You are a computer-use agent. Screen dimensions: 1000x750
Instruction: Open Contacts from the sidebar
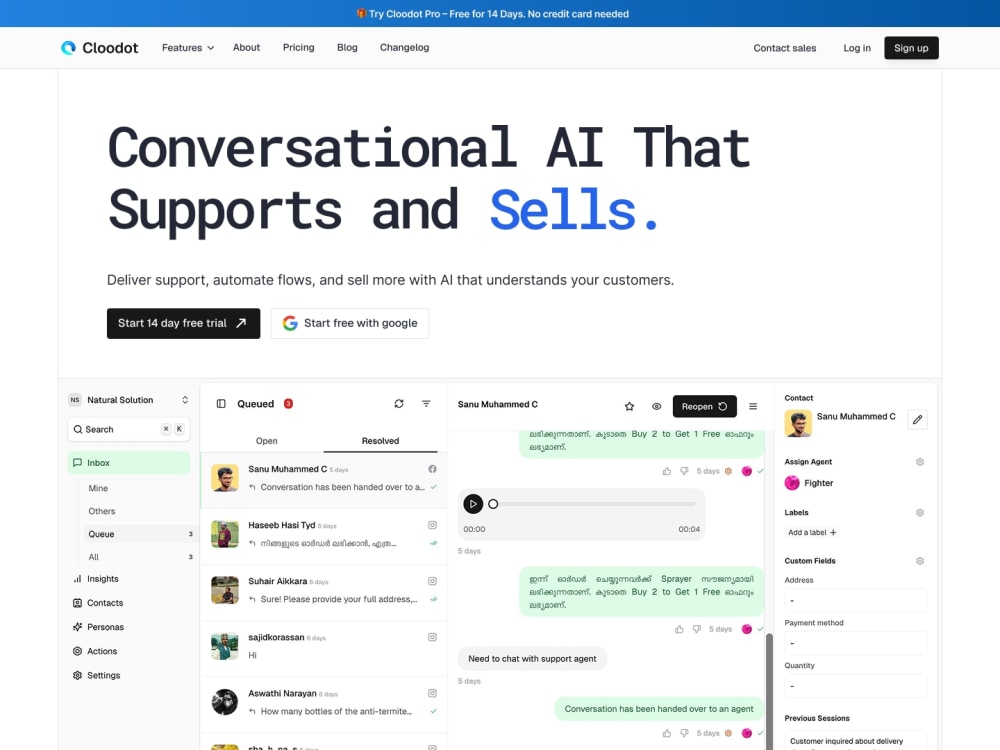coord(98,603)
